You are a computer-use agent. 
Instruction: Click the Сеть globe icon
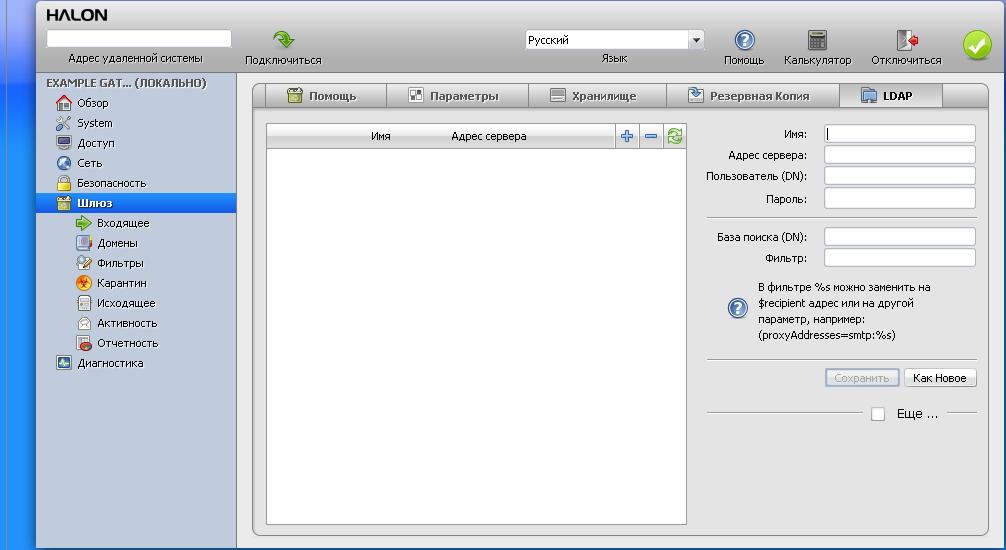64,163
